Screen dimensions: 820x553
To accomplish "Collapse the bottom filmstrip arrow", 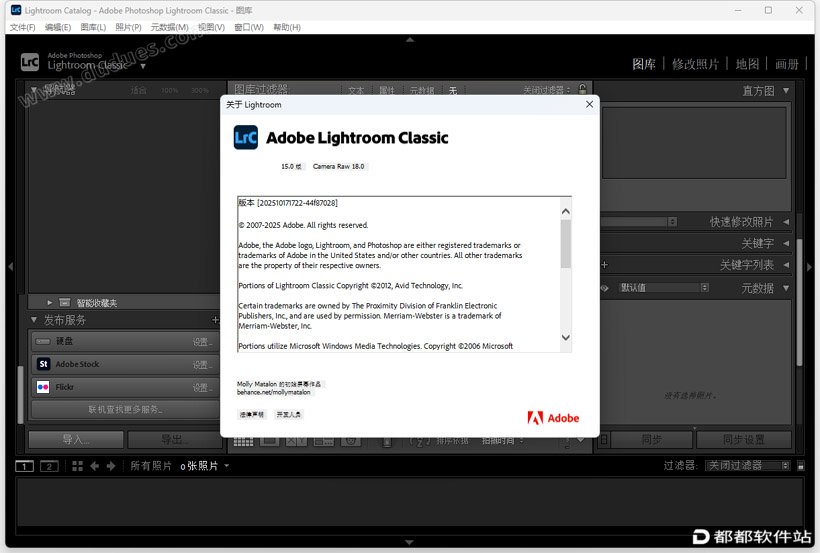I will 409,543.
